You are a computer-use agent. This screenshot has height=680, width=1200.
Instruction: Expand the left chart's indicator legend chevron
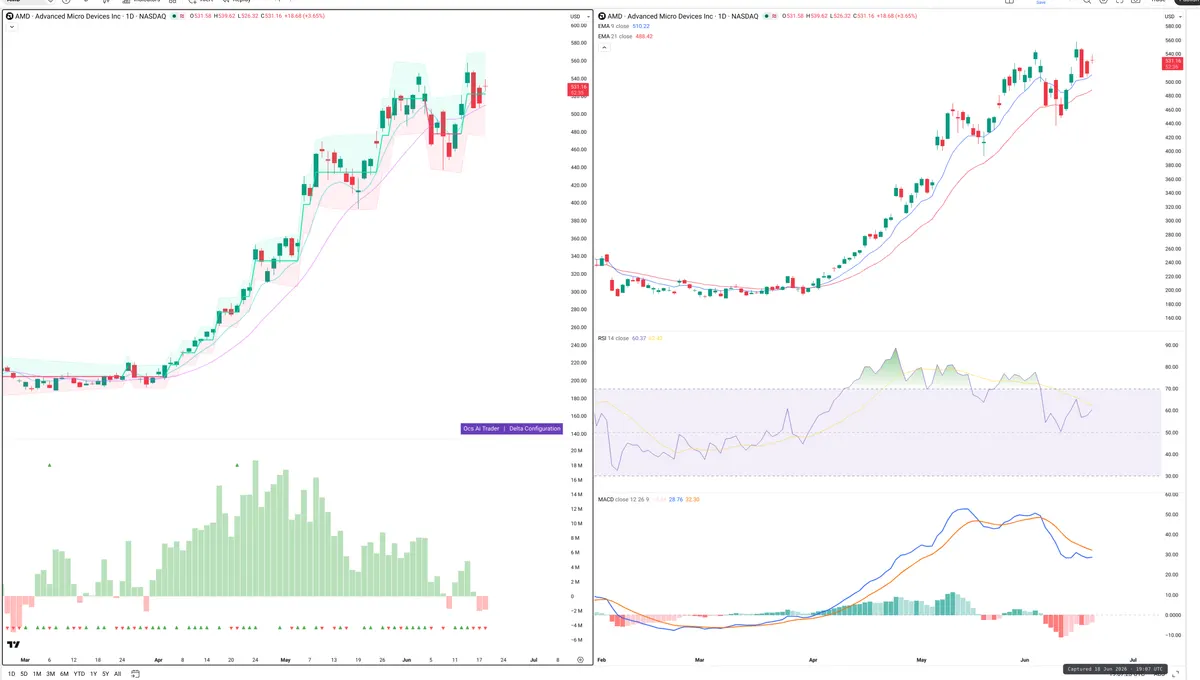[10, 27]
